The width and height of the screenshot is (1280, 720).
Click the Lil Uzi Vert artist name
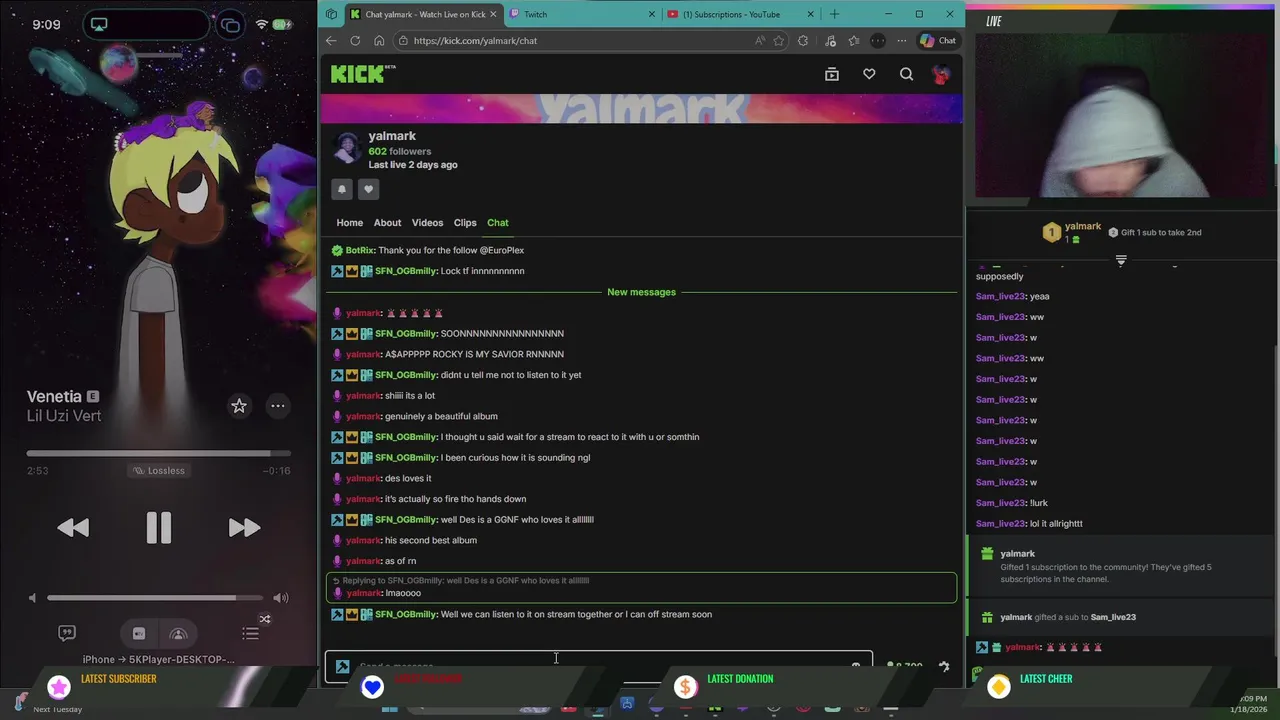tap(64, 416)
